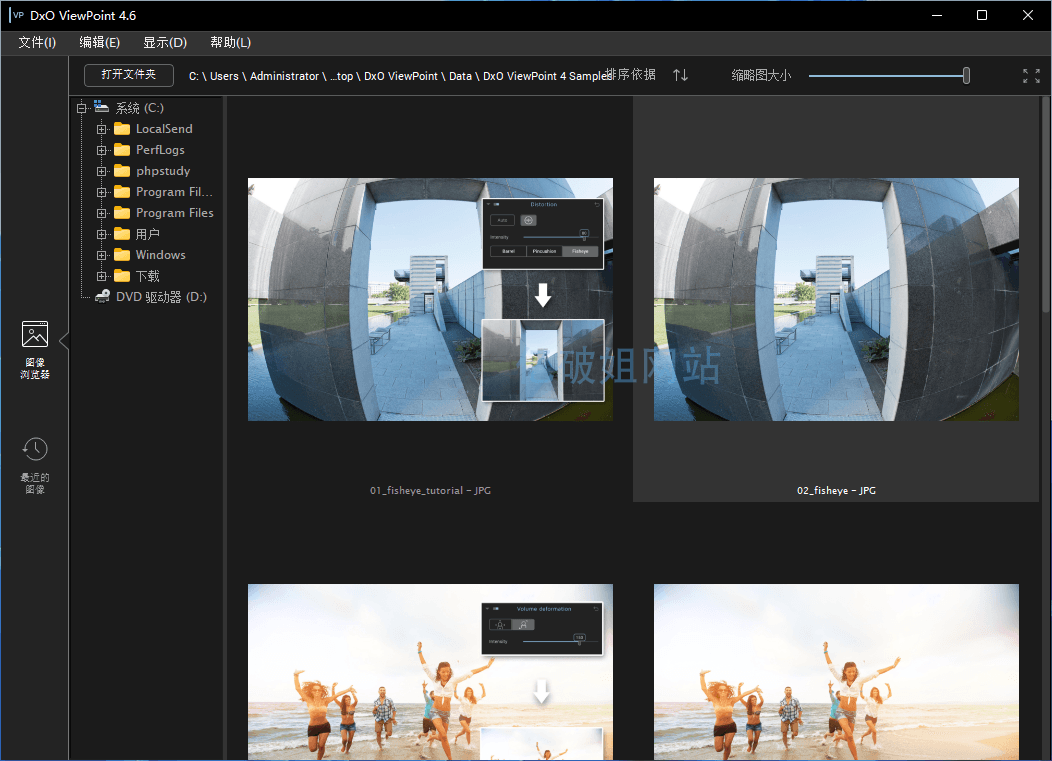
Task: Select the LocalSend tree row text
Action: click(164, 129)
